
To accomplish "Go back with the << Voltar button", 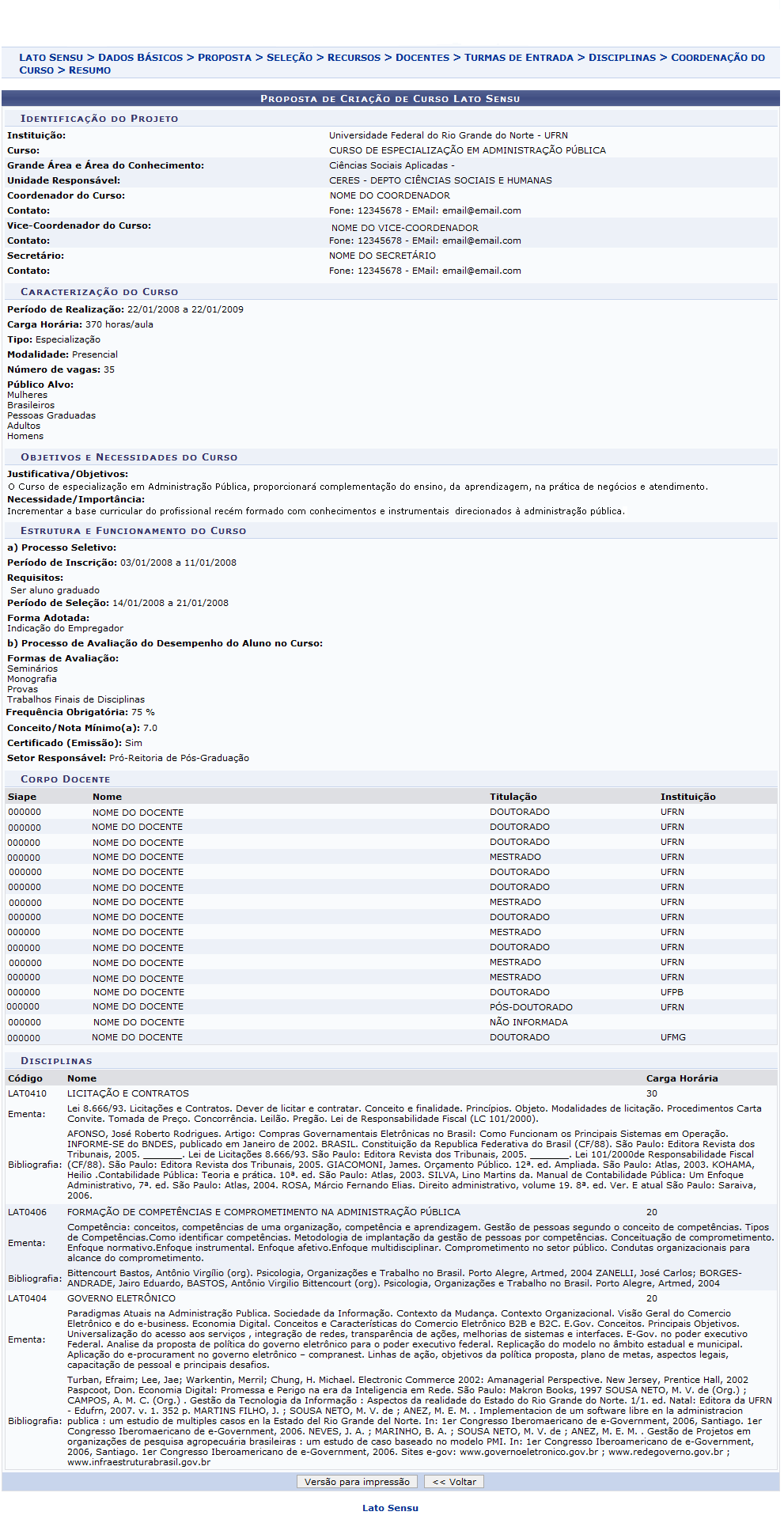I will click(x=454, y=1481).
